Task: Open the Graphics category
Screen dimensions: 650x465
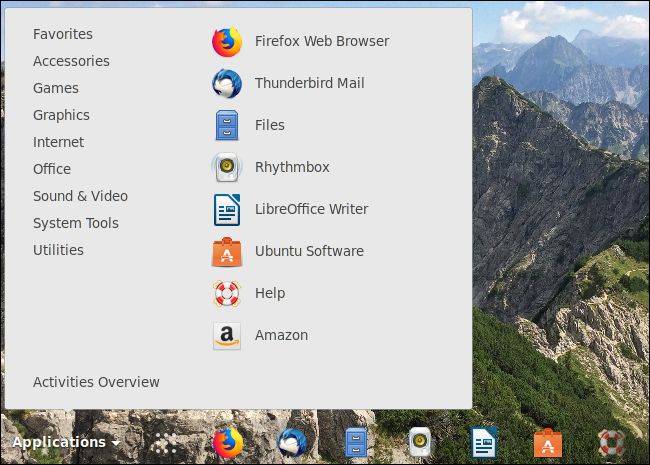Action: tap(61, 115)
